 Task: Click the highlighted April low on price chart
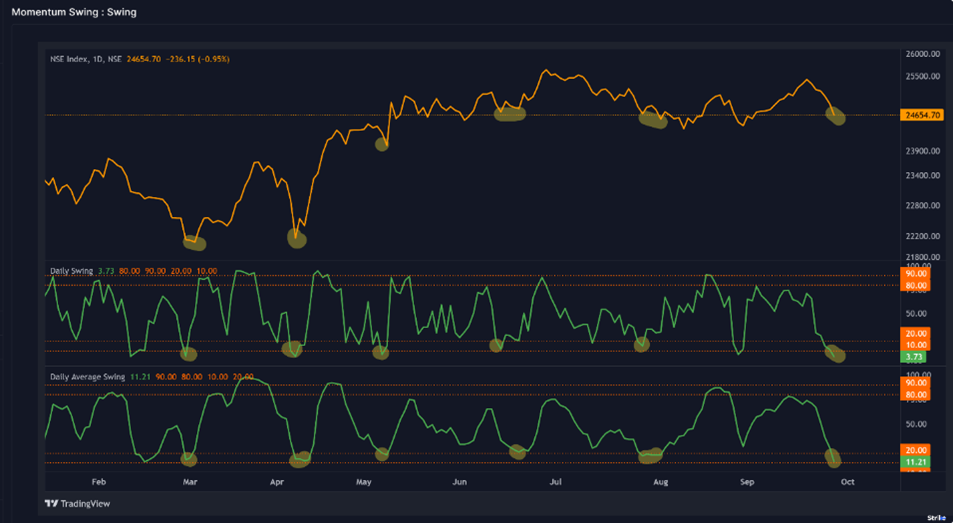[x=297, y=238]
